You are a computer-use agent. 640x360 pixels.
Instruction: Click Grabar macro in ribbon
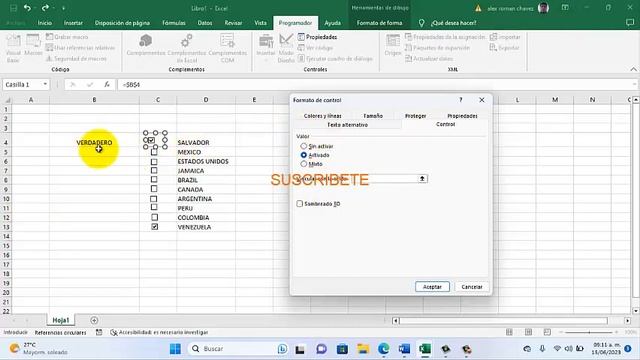click(67, 37)
